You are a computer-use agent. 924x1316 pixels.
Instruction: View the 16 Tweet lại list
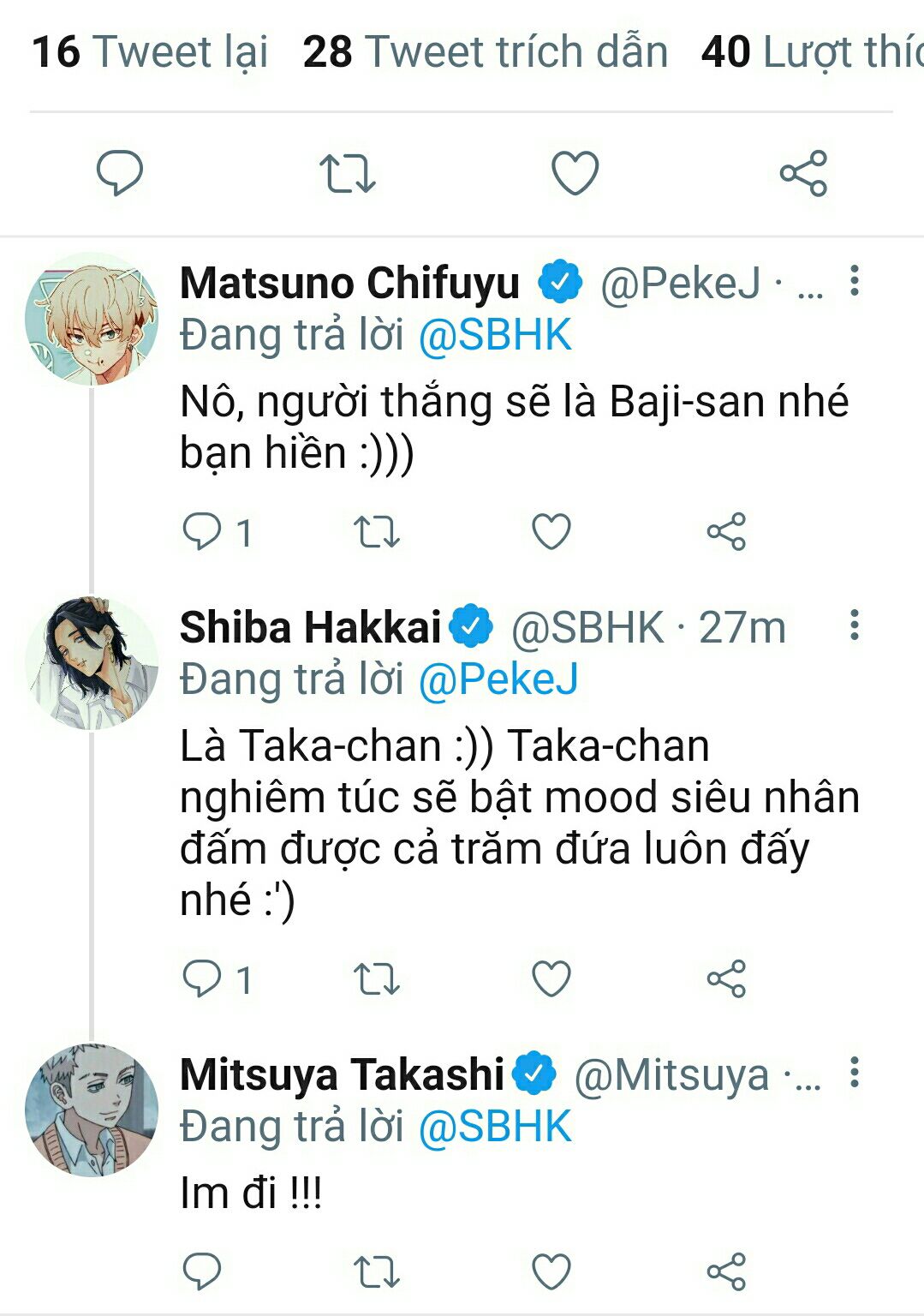[150, 51]
